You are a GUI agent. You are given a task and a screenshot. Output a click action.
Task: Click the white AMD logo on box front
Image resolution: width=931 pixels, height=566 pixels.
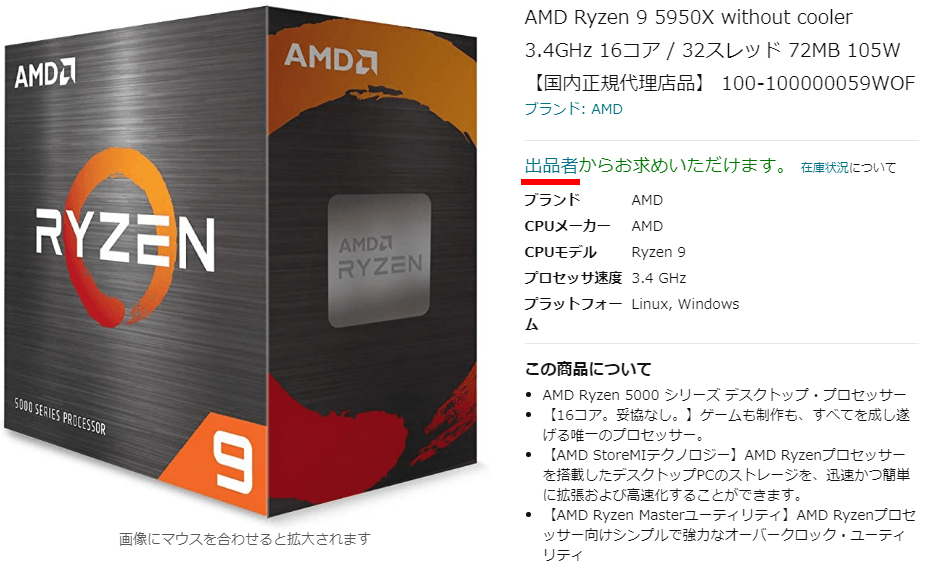(x=45, y=72)
